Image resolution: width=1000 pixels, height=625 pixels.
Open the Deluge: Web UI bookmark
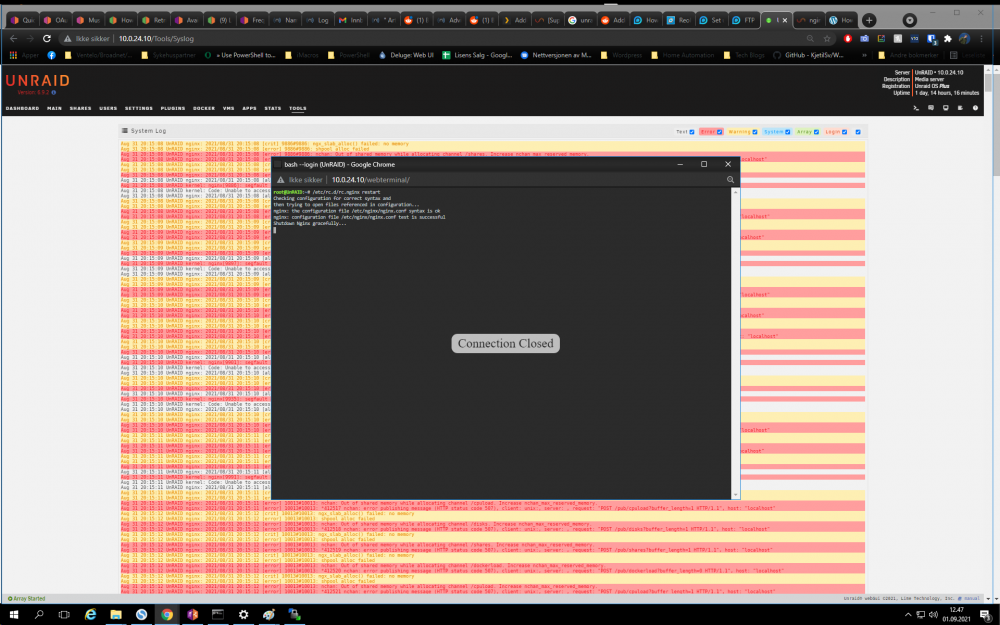(406, 55)
